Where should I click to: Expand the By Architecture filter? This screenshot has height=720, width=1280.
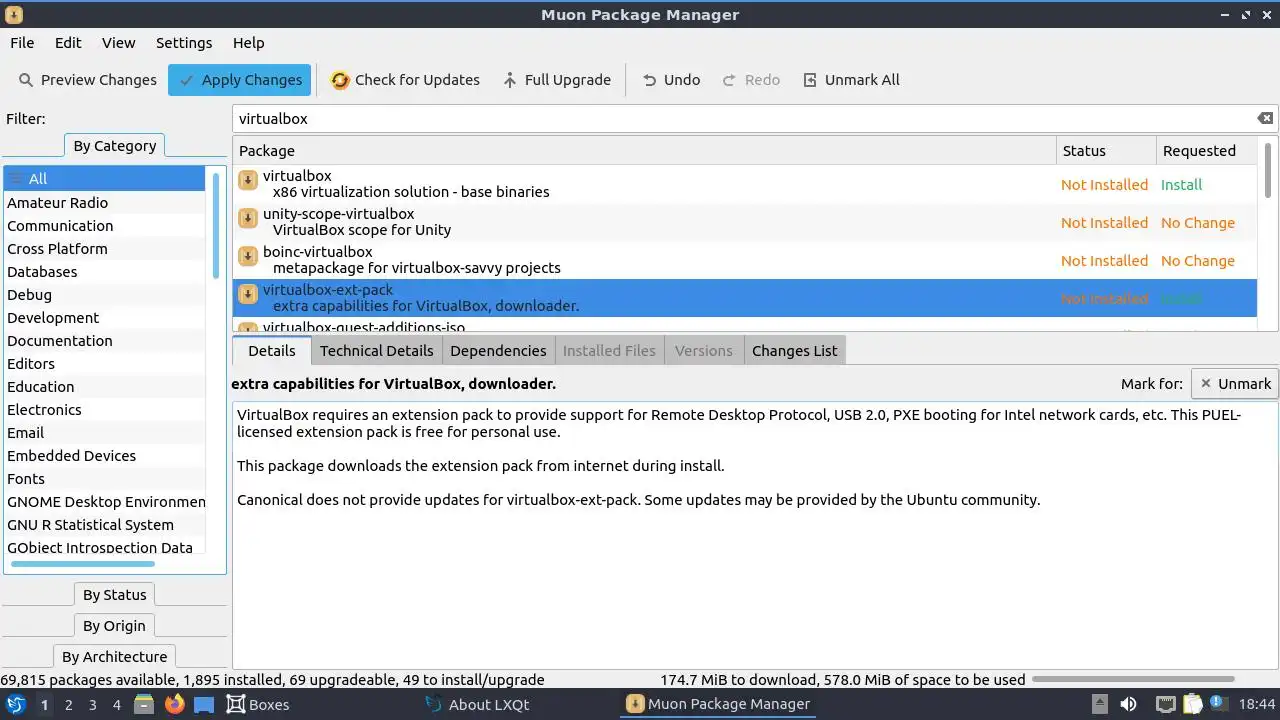pyautogui.click(x=115, y=657)
